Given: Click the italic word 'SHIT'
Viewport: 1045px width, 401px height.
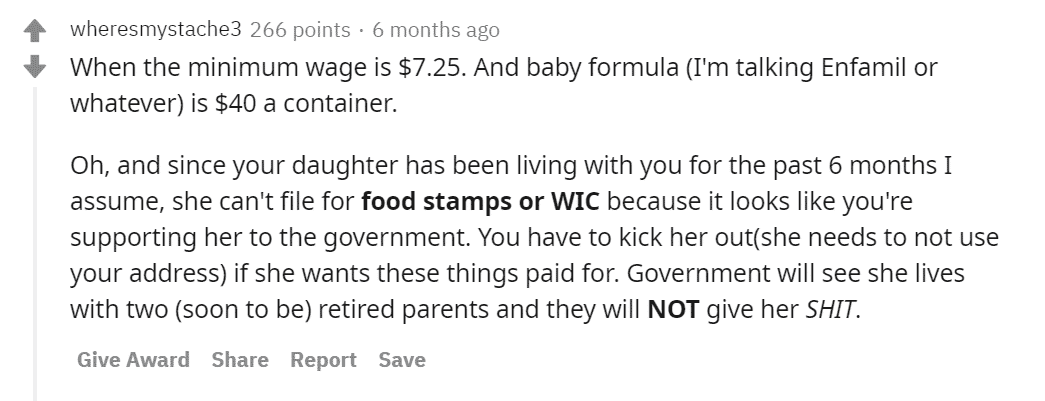Looking at the screenshot, I should point(830,310).
